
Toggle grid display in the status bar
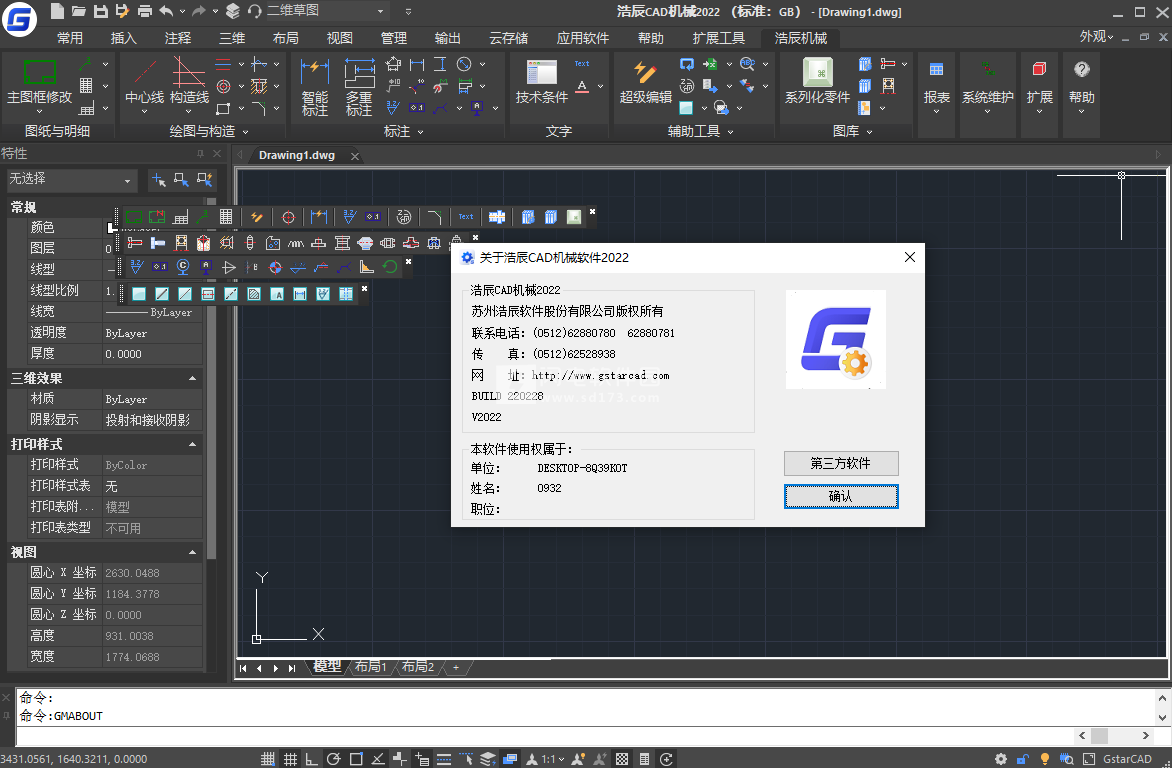point(290,759)
